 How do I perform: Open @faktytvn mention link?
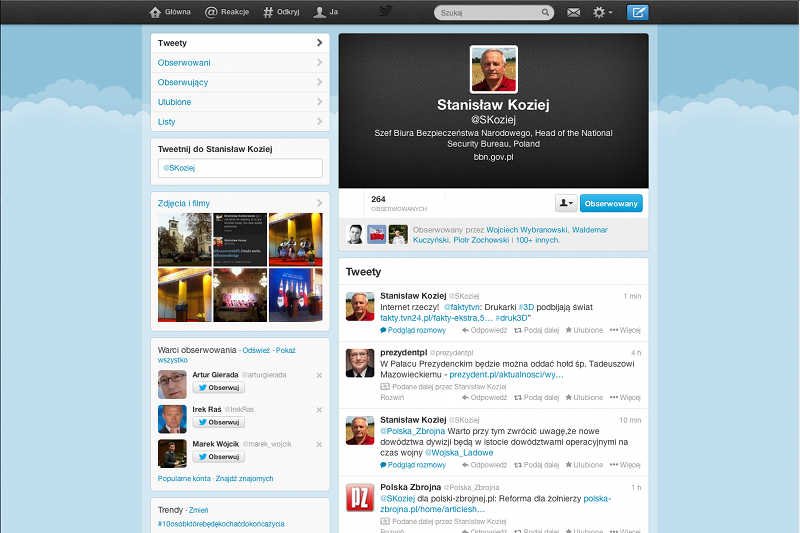click(x=462, y=307)
